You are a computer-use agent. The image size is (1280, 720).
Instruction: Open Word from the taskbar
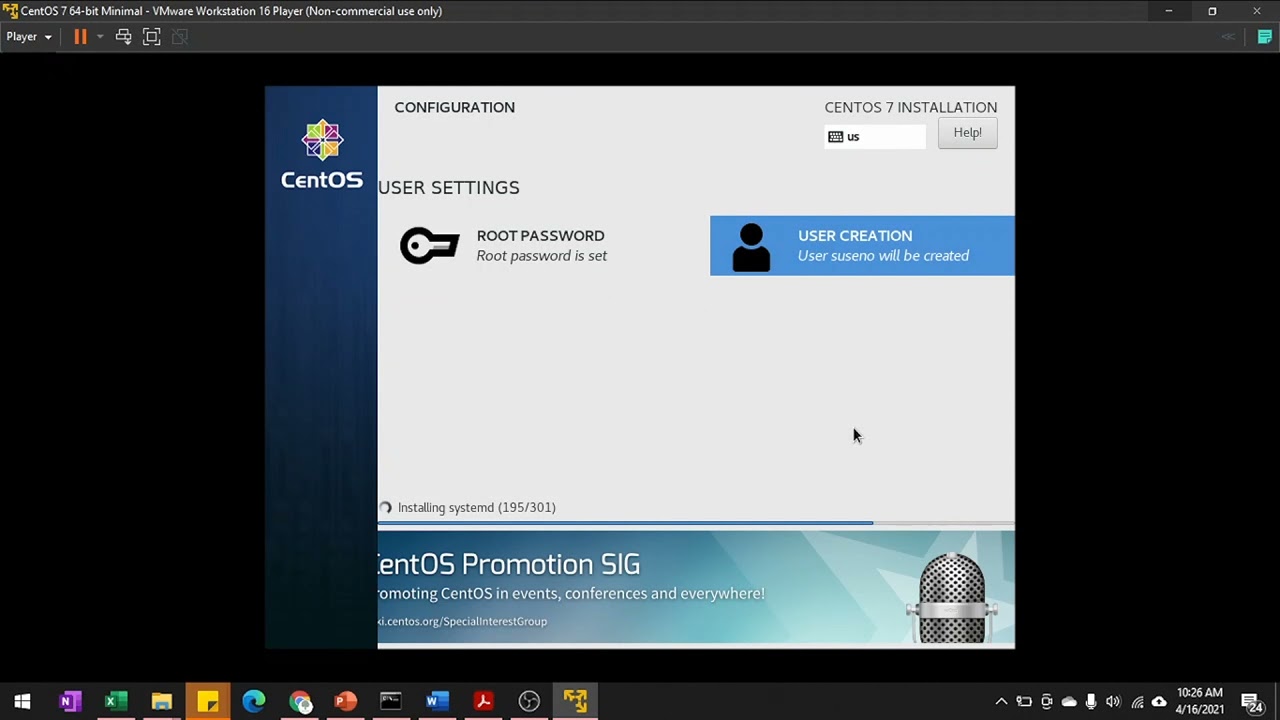point(437,701)
